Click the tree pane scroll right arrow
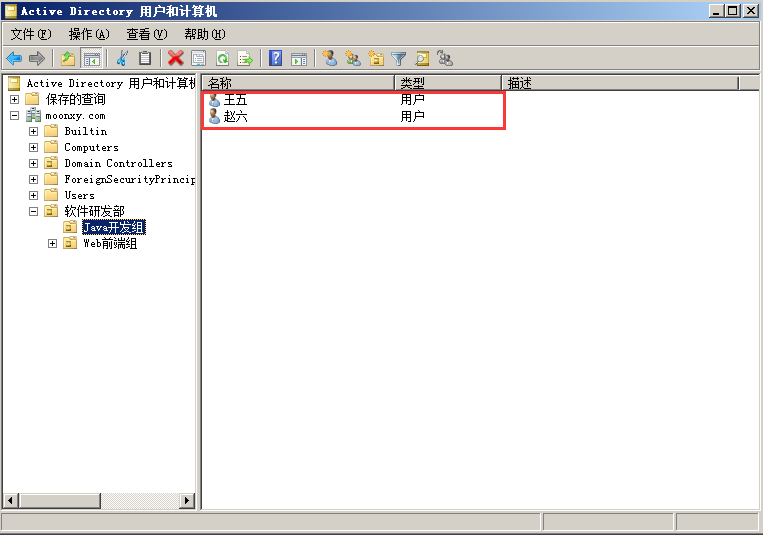This screenshot has height=535, width=763. [x=187, y=500]
